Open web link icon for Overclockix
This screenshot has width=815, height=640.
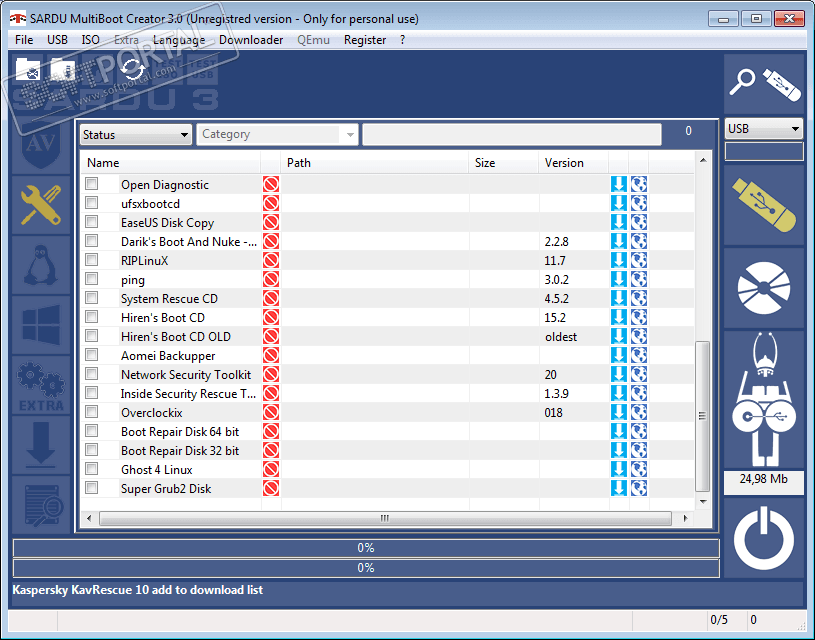click(639, 412)
